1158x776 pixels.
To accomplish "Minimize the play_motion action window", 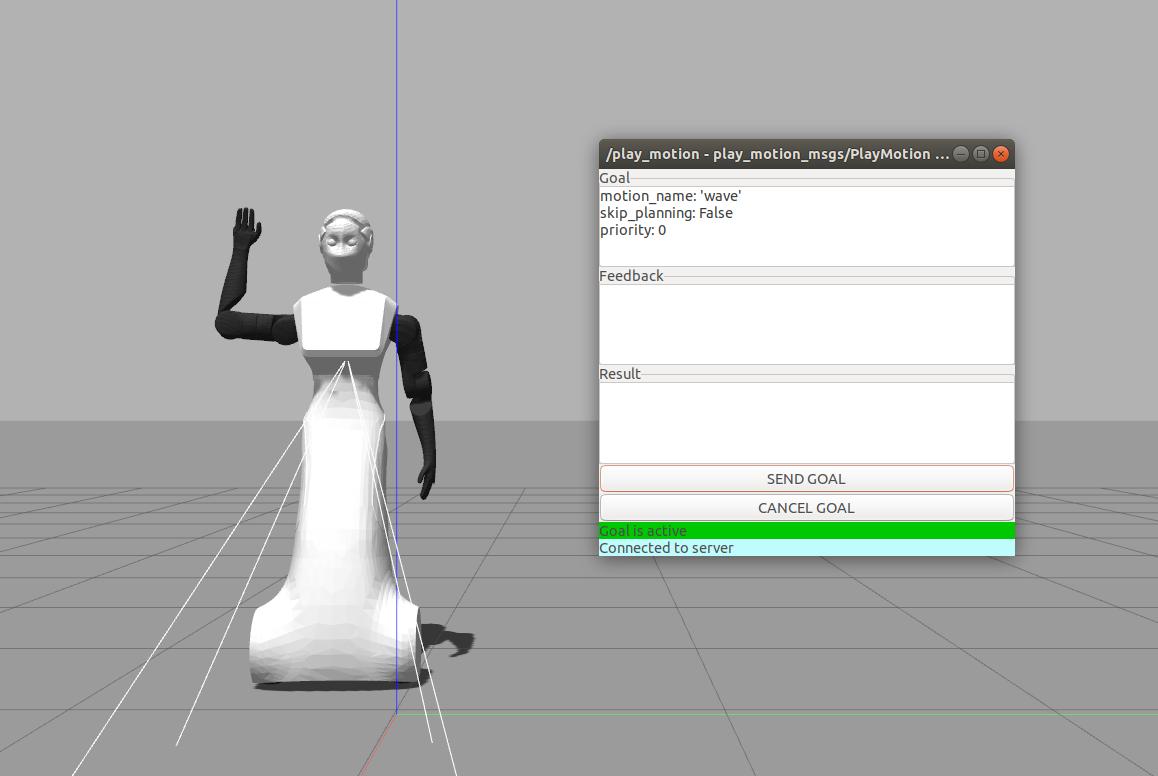I will tap(961, 154).
